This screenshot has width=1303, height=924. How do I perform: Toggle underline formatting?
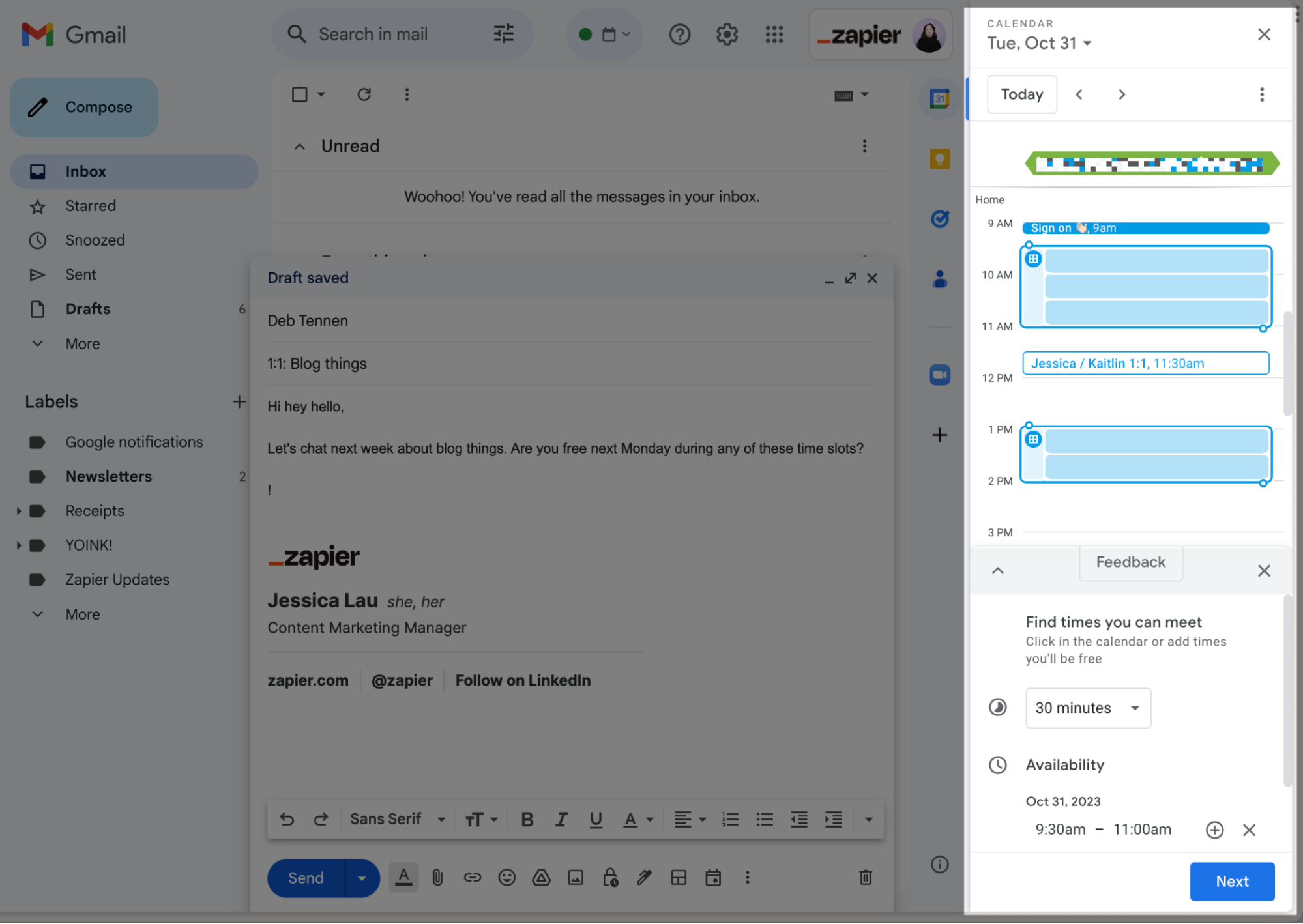595,820
